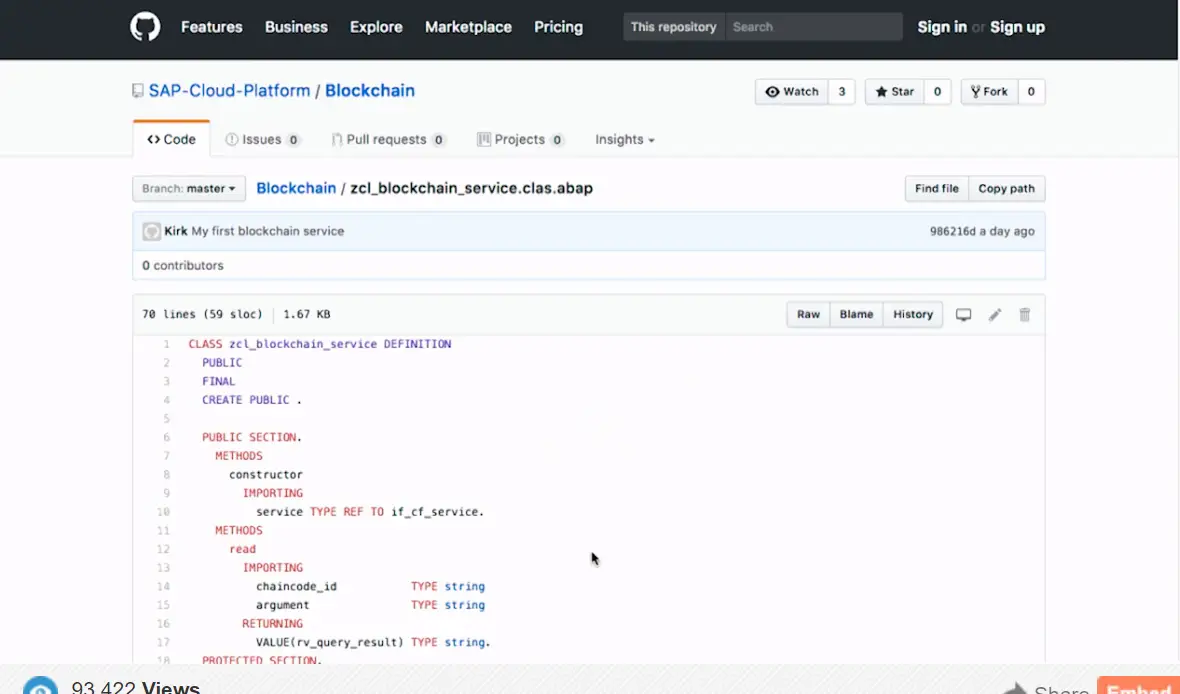The image size is (1180, 694).
Task: Go to Features in top navigation
Action: (x=211, y=27)
